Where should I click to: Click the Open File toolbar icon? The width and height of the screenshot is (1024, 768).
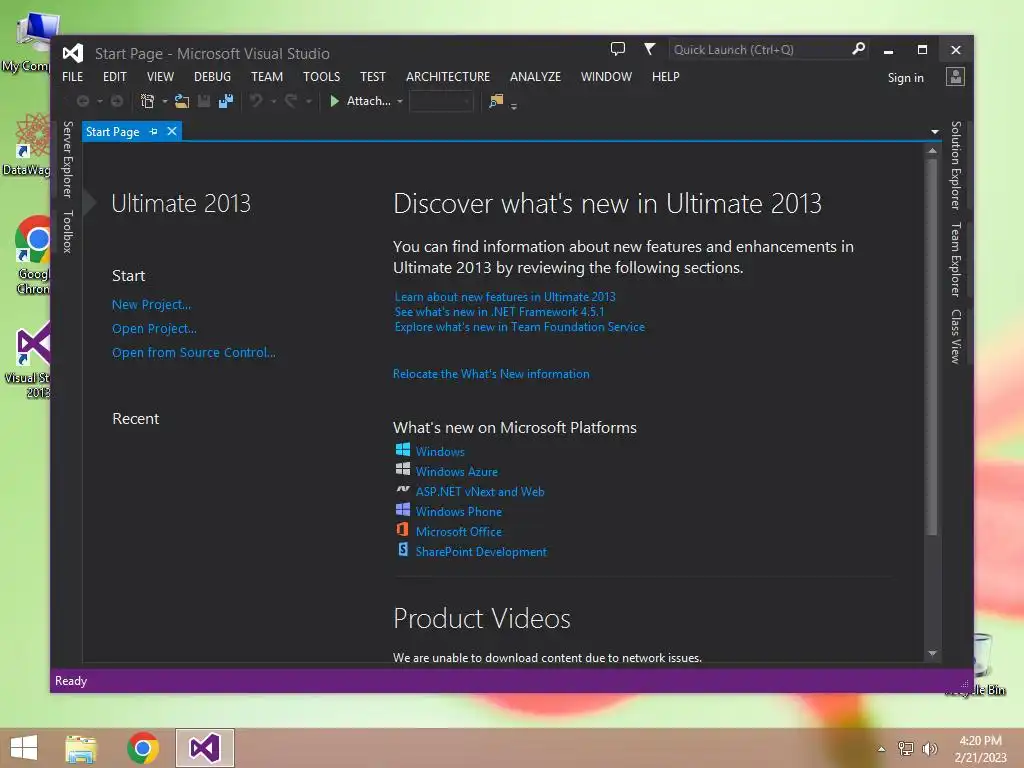point(182,101)
